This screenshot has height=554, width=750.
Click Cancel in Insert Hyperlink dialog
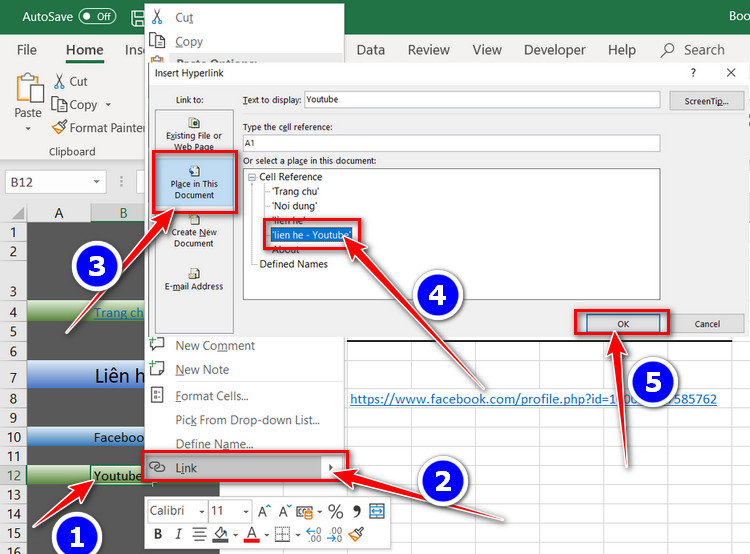tap(707, 324)
